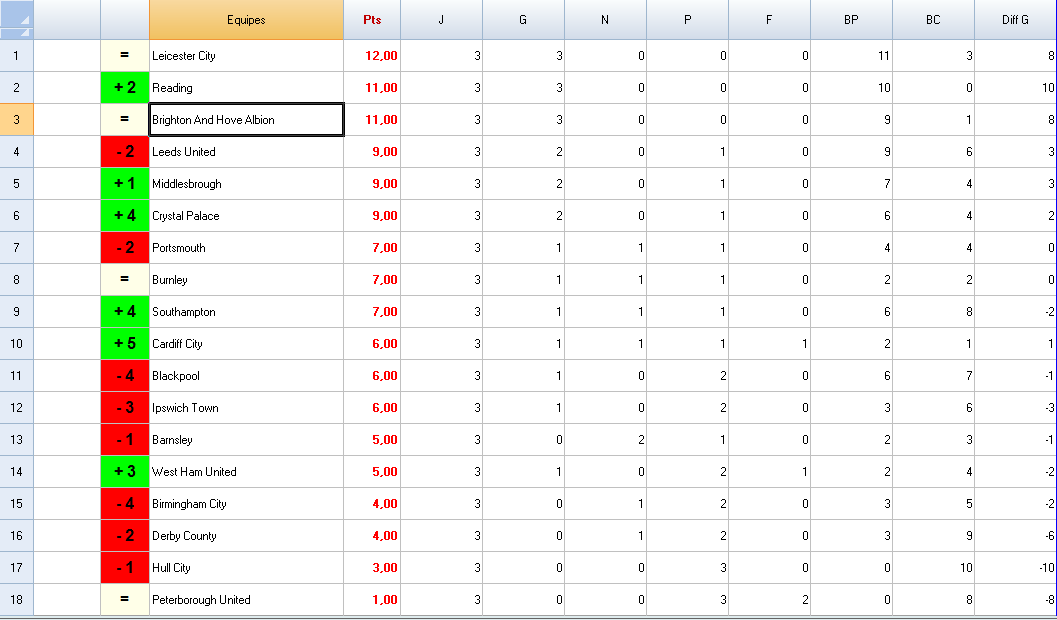Click Leicester City's = movement cell
This screenshot has height=620, width=1057.
point(125,56)
